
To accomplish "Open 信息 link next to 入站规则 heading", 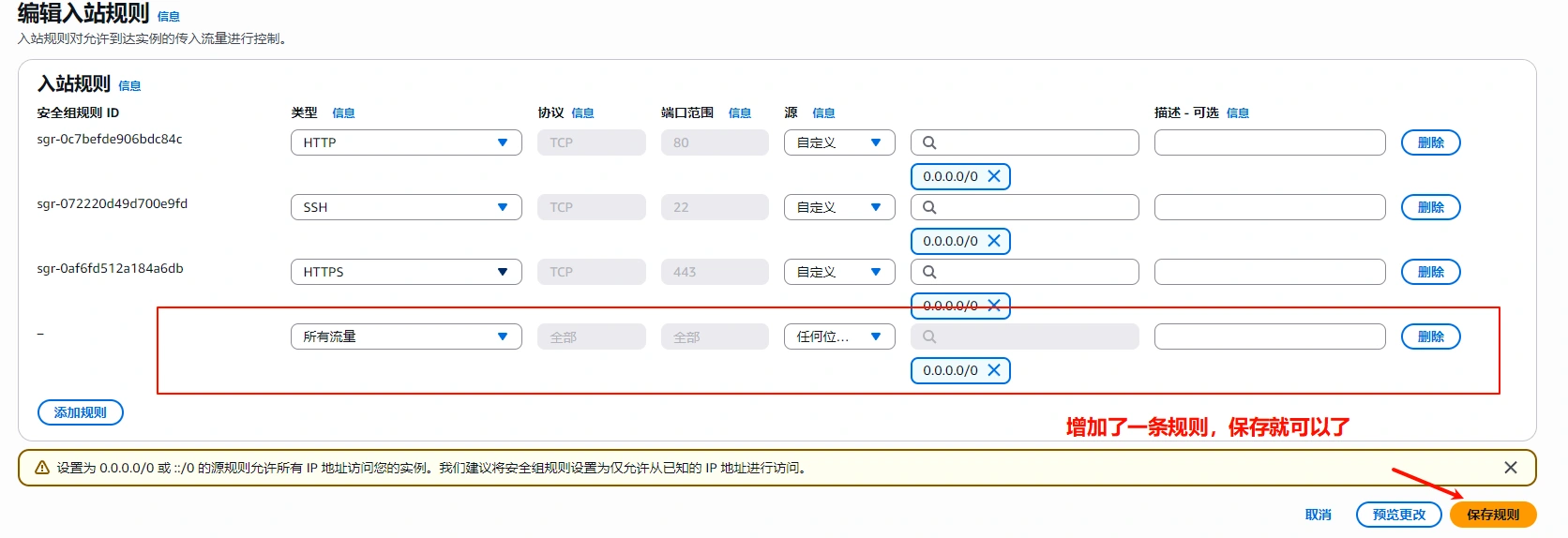I will point(129,86).
